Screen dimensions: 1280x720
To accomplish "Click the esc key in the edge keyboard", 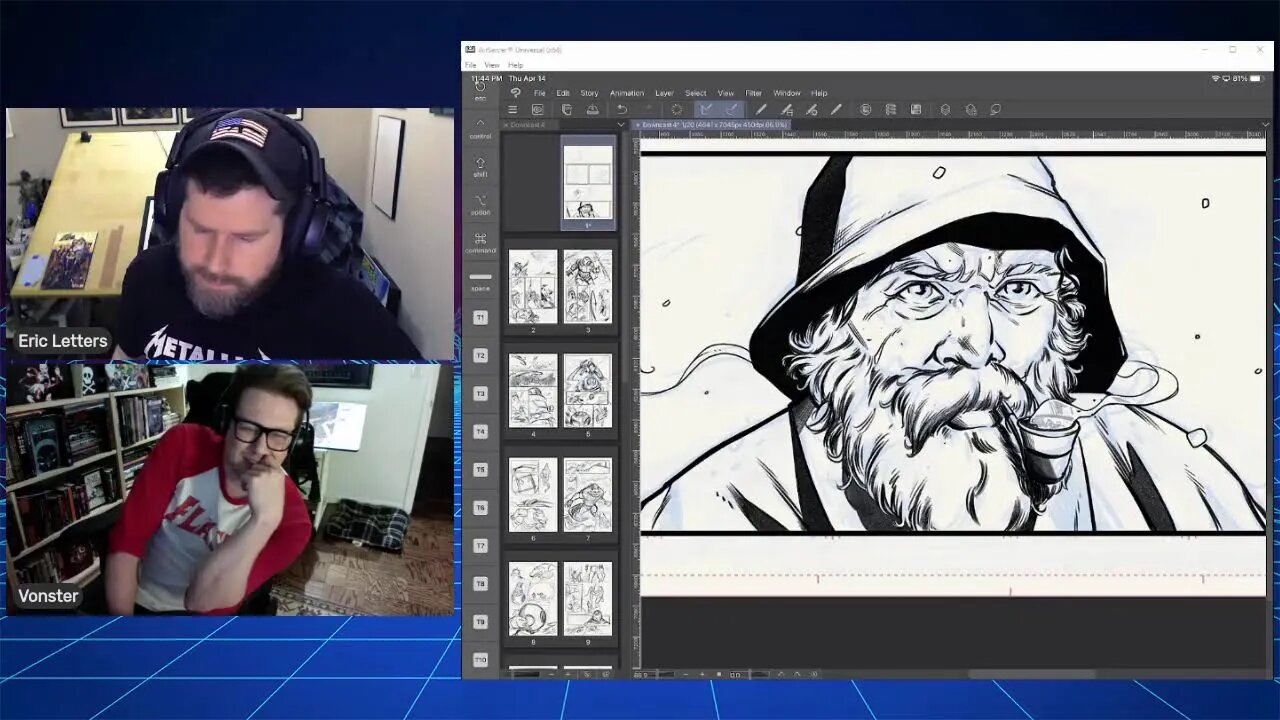I will [480, 90].
